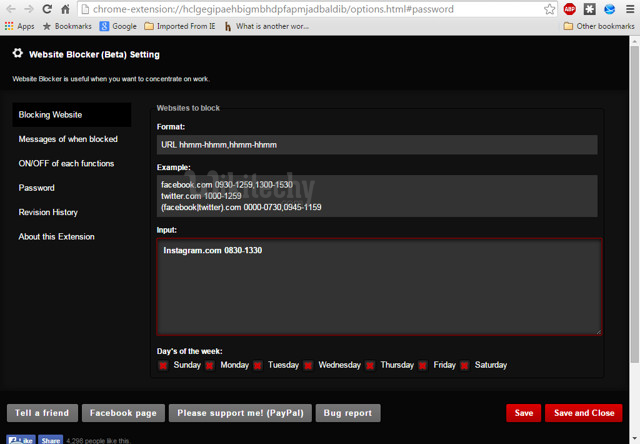This screenshot has width=640, height=444.
Task: Open the Apps shortcut in bookmarks bar
Action: [19, 26]
